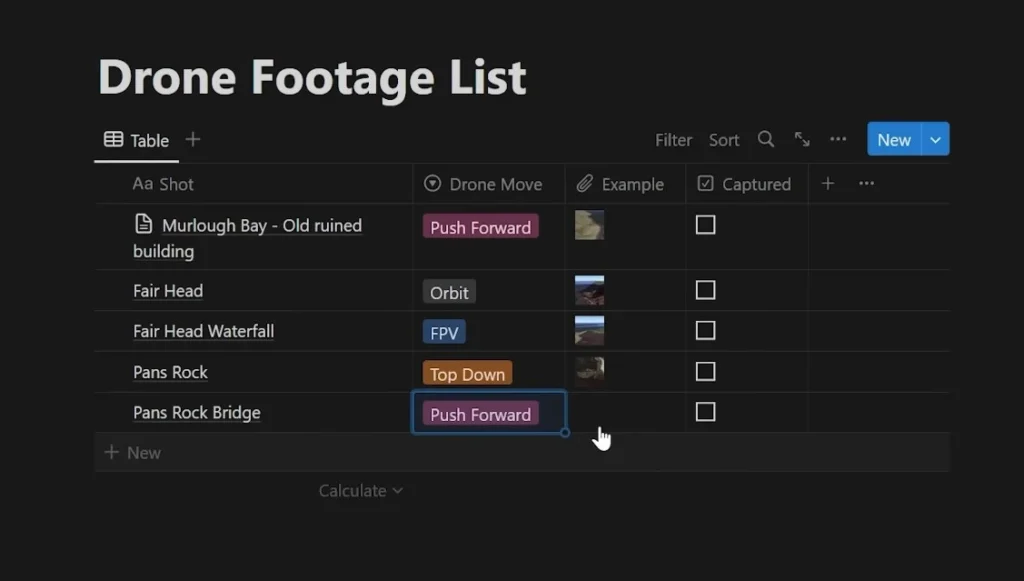1024x581 pixels.
Task: Check Captured box for Pans Rock Bridge
Action: pos(705,412)
